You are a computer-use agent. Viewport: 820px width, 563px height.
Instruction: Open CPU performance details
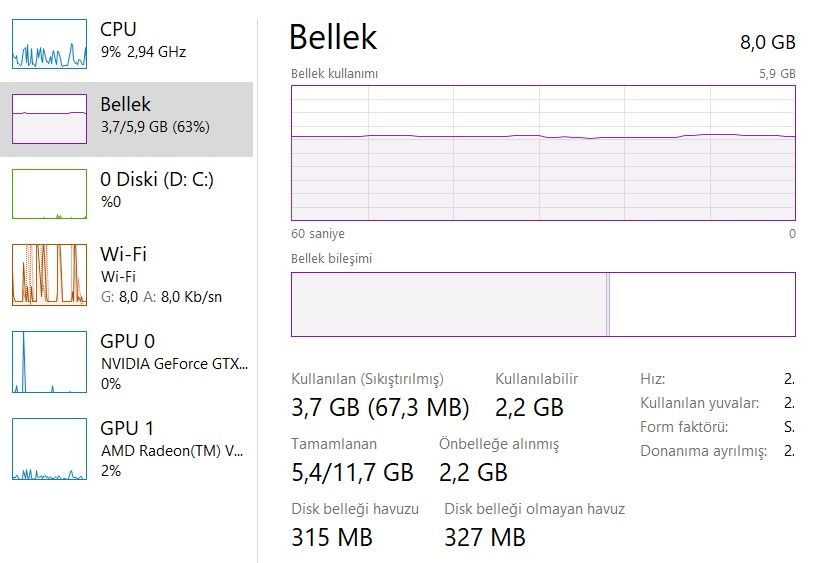point(143,40)
